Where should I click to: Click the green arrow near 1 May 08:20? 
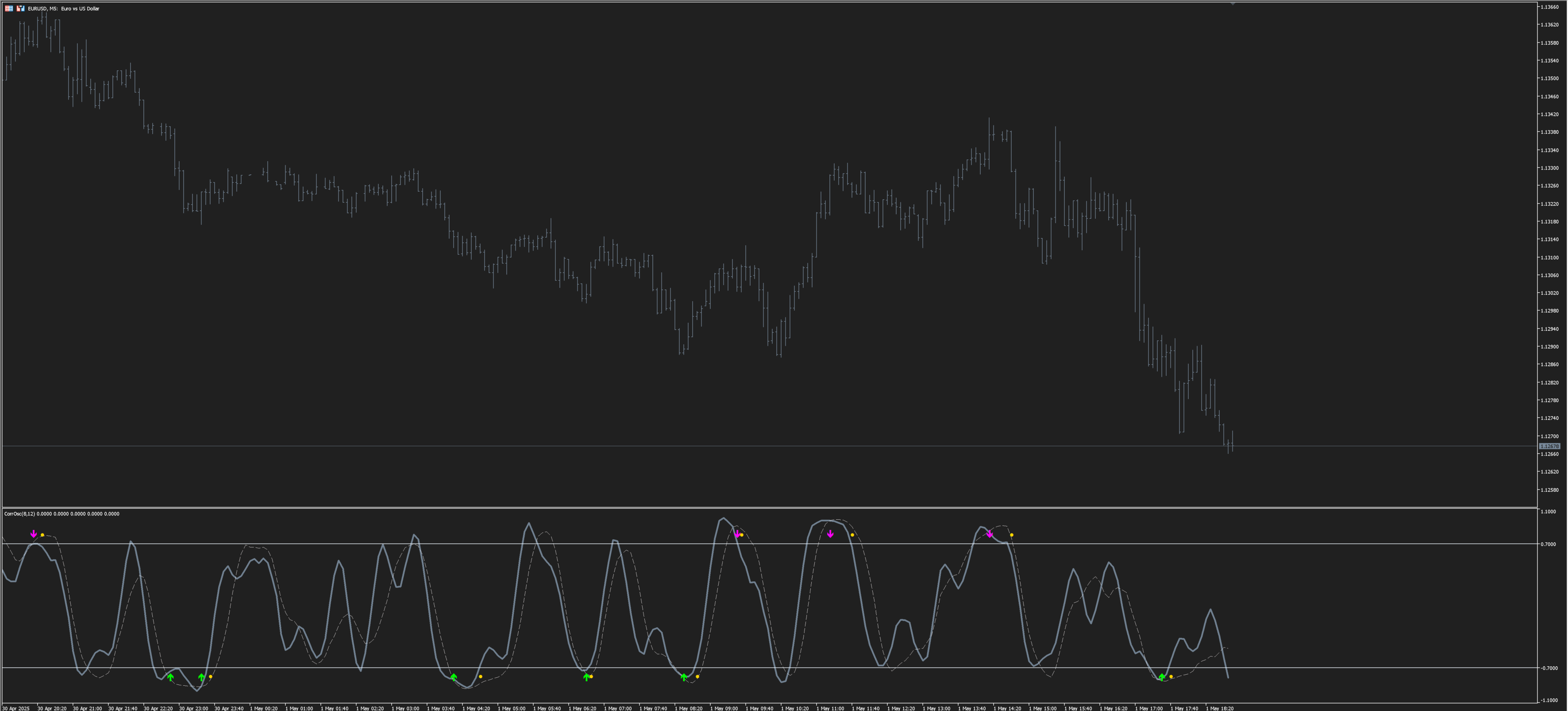coord(684,677)
